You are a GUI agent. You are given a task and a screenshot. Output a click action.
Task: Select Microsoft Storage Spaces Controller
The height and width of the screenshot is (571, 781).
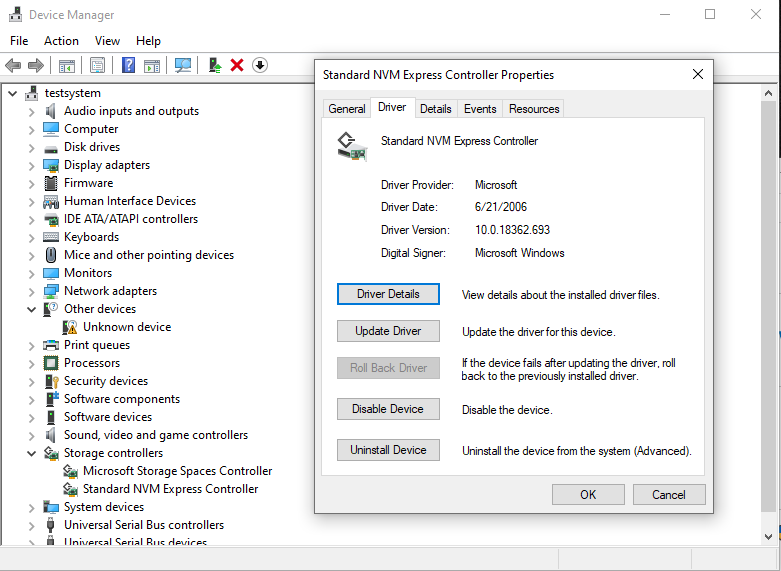177,471
